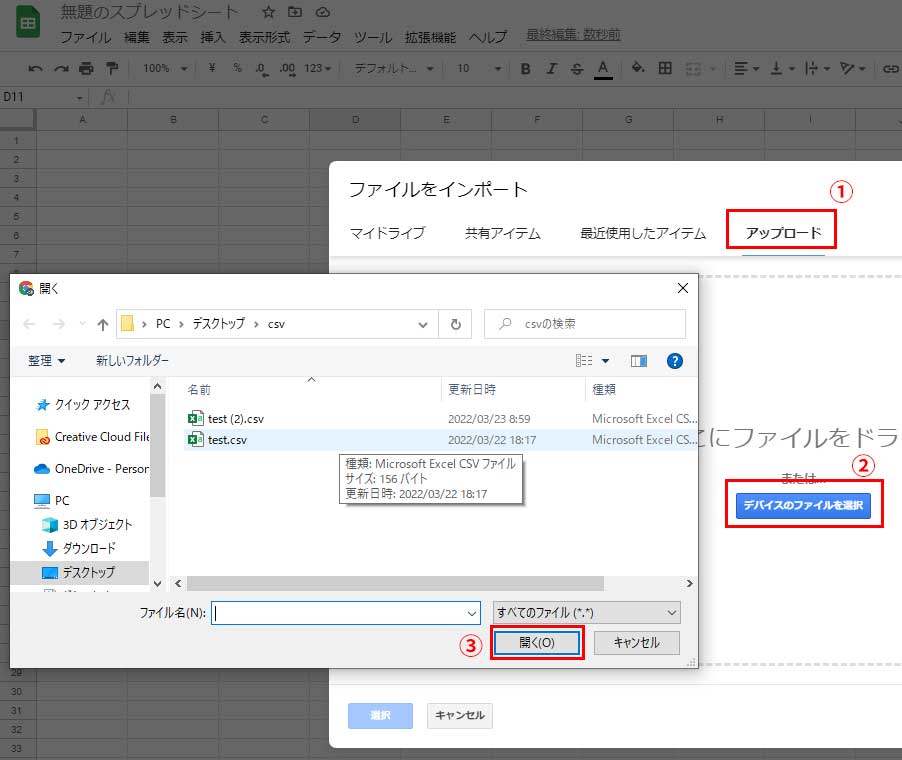
Task: Open the Borders icon in toolbar
Action: [x=665, y=68]
